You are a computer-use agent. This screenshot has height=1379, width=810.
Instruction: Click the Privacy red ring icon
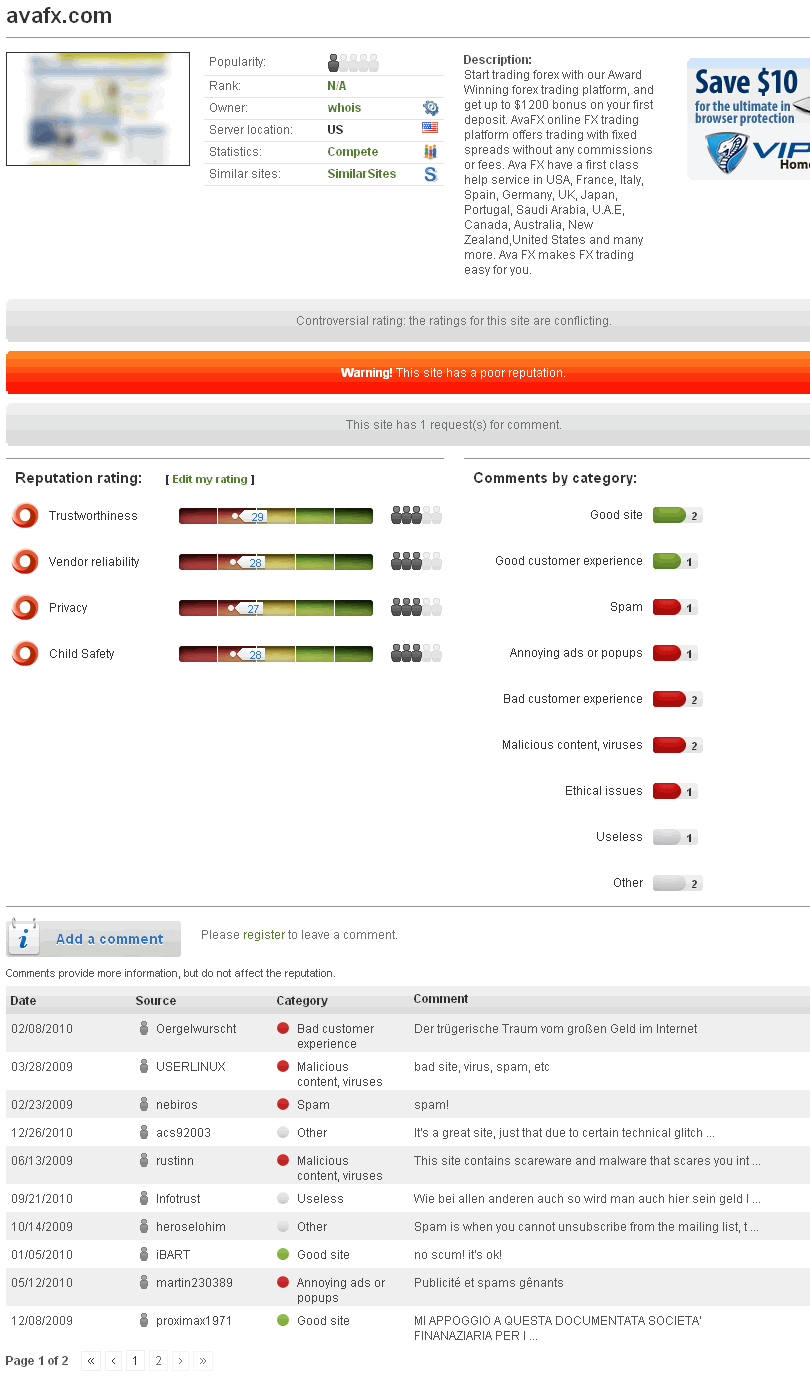(25, 608)
